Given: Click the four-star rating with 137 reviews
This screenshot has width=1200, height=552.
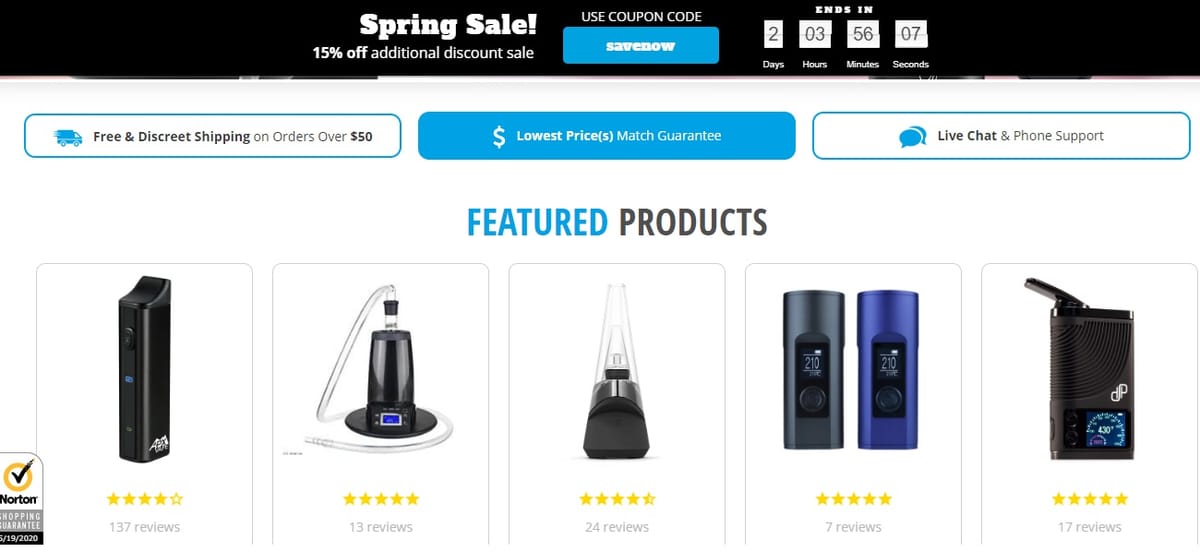Looking at the screenshot, I should pyautogui.click(x=145, y=498).
